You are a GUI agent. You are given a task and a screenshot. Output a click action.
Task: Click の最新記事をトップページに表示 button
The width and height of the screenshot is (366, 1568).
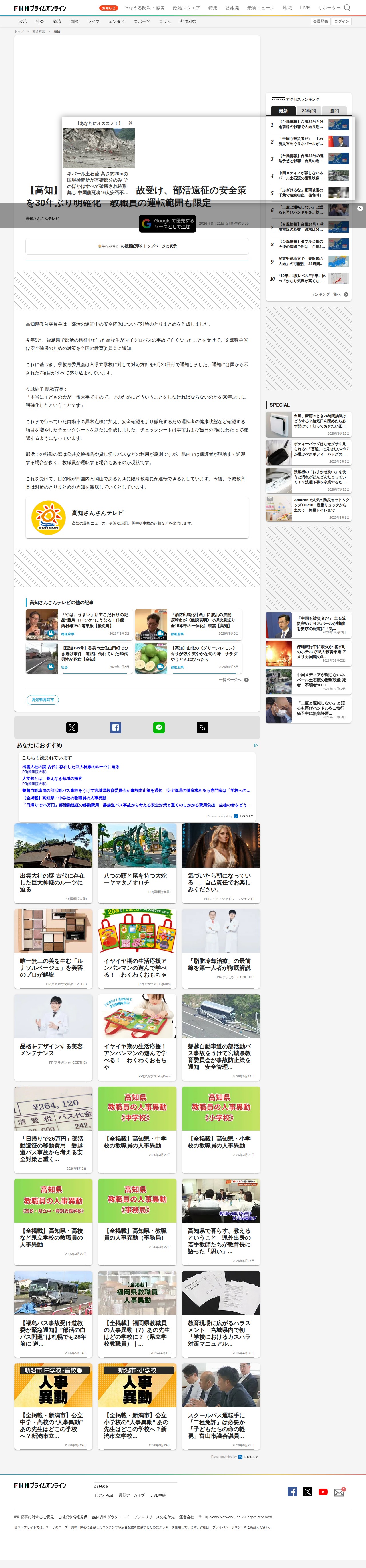137,246
